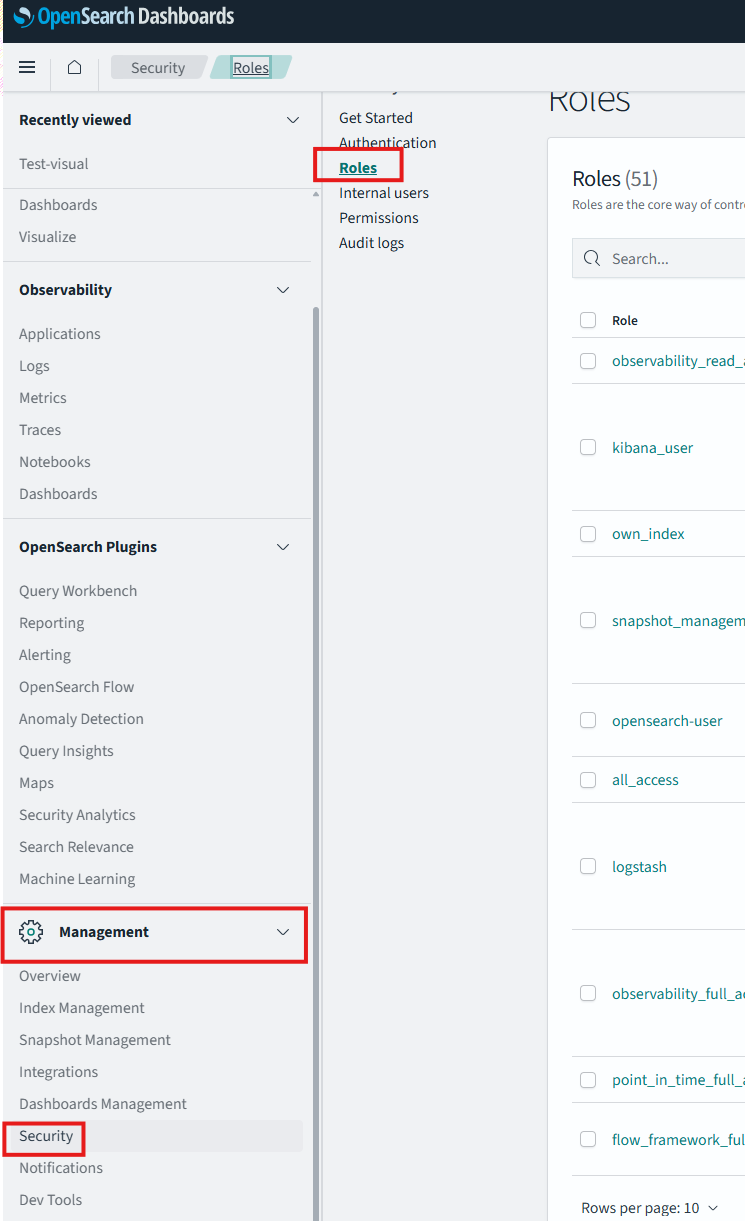This screenshot has width=745, height=1221.
Task: Click the OpenSearch Dashboards logo
Action: tap(124, 17)
